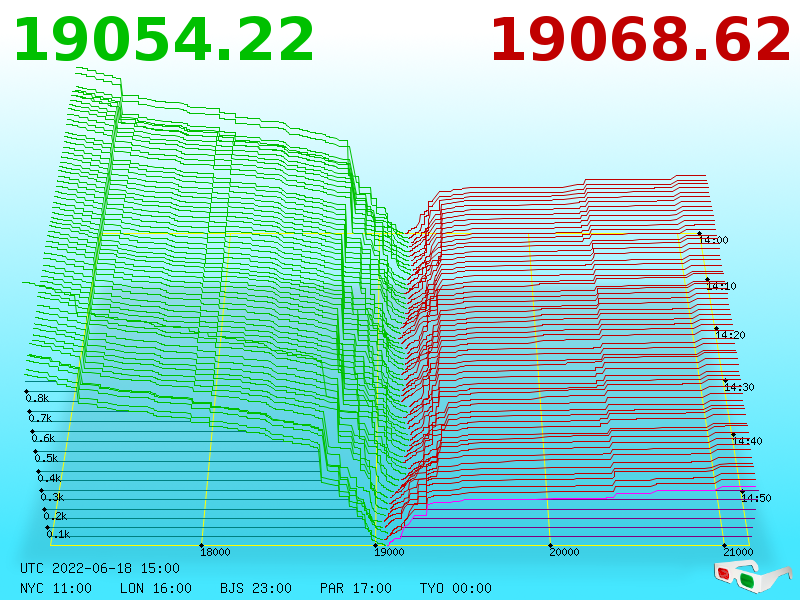
Task: Select the 14:40 time marker
Action: pos(747,441)
